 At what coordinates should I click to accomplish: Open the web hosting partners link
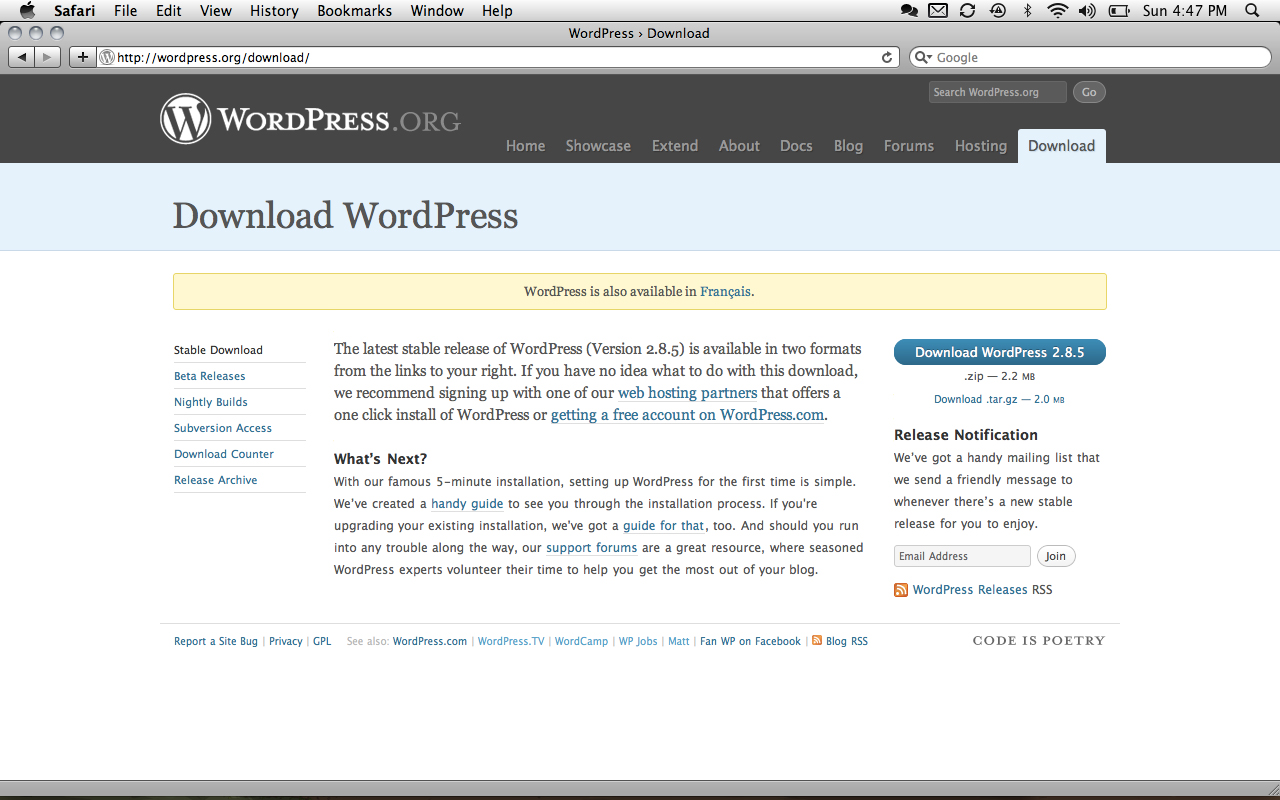point(688,393)
